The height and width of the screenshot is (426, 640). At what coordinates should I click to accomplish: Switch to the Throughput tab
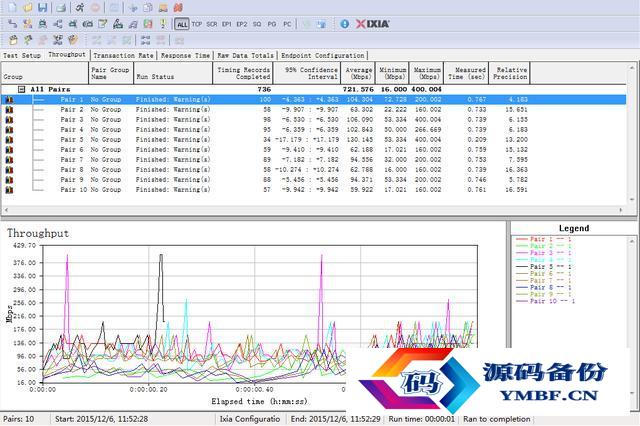click(x=67, y=54)
